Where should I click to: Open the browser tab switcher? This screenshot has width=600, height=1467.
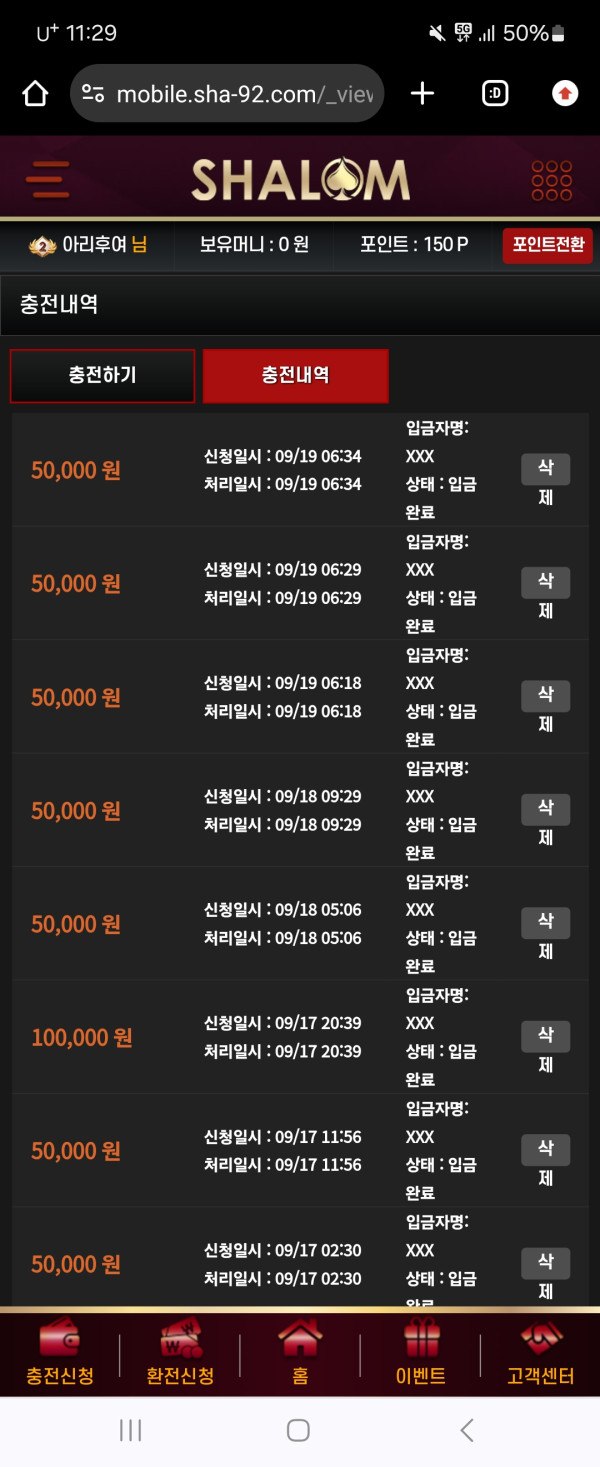coord(495,94)
